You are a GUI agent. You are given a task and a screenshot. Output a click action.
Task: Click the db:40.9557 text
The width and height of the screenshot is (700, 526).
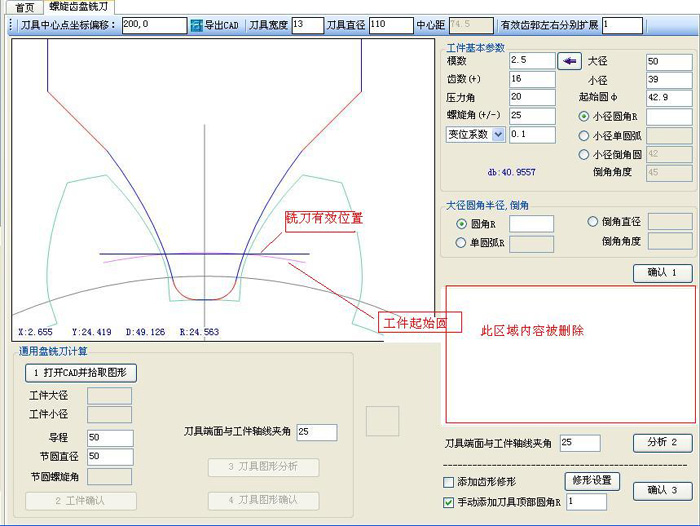tap(511, 172)
